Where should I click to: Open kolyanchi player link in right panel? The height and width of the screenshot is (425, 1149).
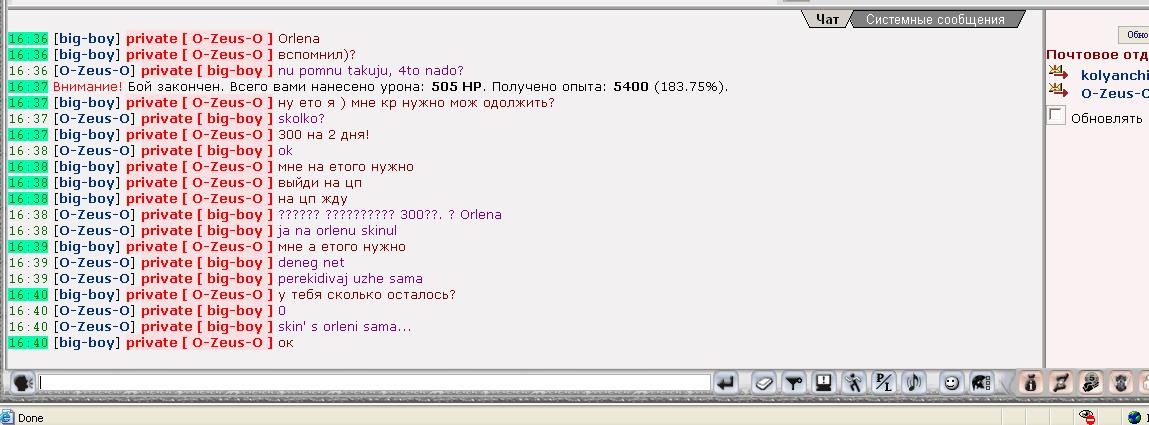coord(1114,75)
